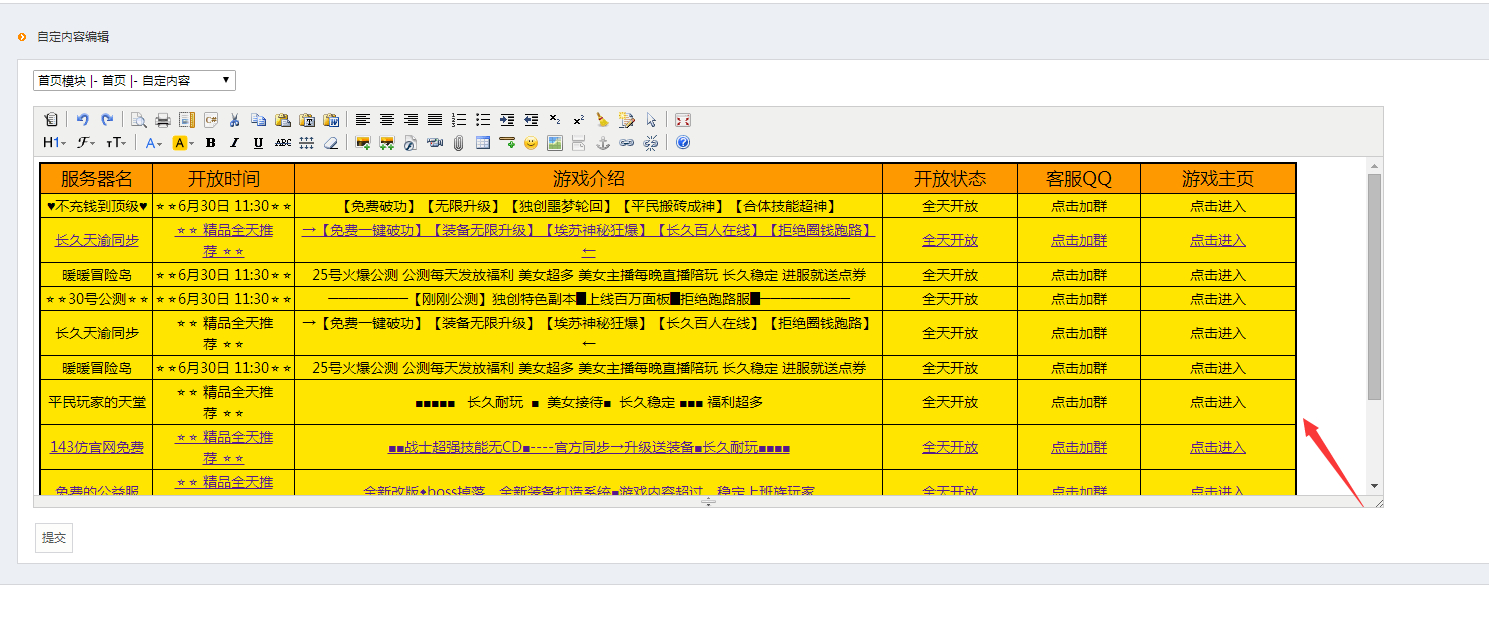This screenshot has width=1489, height=623.
Task: Insert a bulleted list
Action: point(483,119)
